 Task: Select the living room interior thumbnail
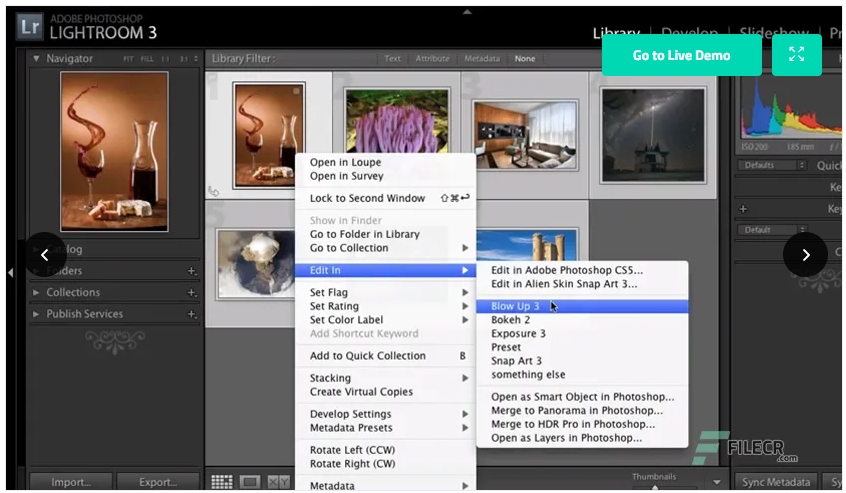[525, 135]
